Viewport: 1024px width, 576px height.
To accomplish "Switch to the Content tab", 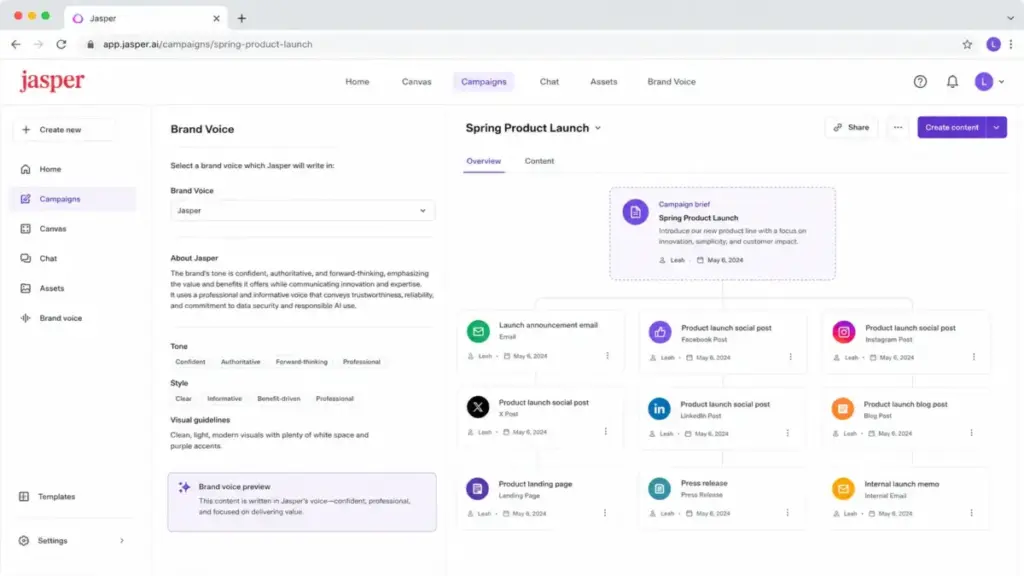I will [539, 161].
